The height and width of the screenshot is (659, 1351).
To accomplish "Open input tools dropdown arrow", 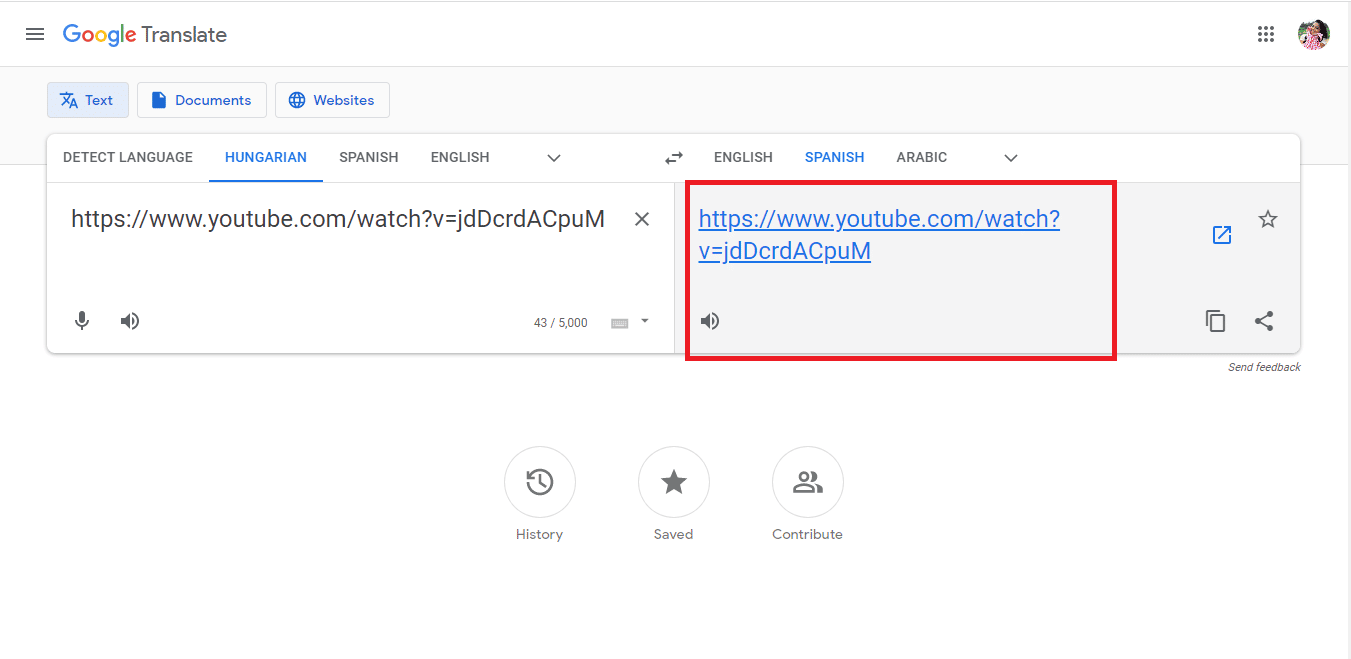I will pos(645,321).
